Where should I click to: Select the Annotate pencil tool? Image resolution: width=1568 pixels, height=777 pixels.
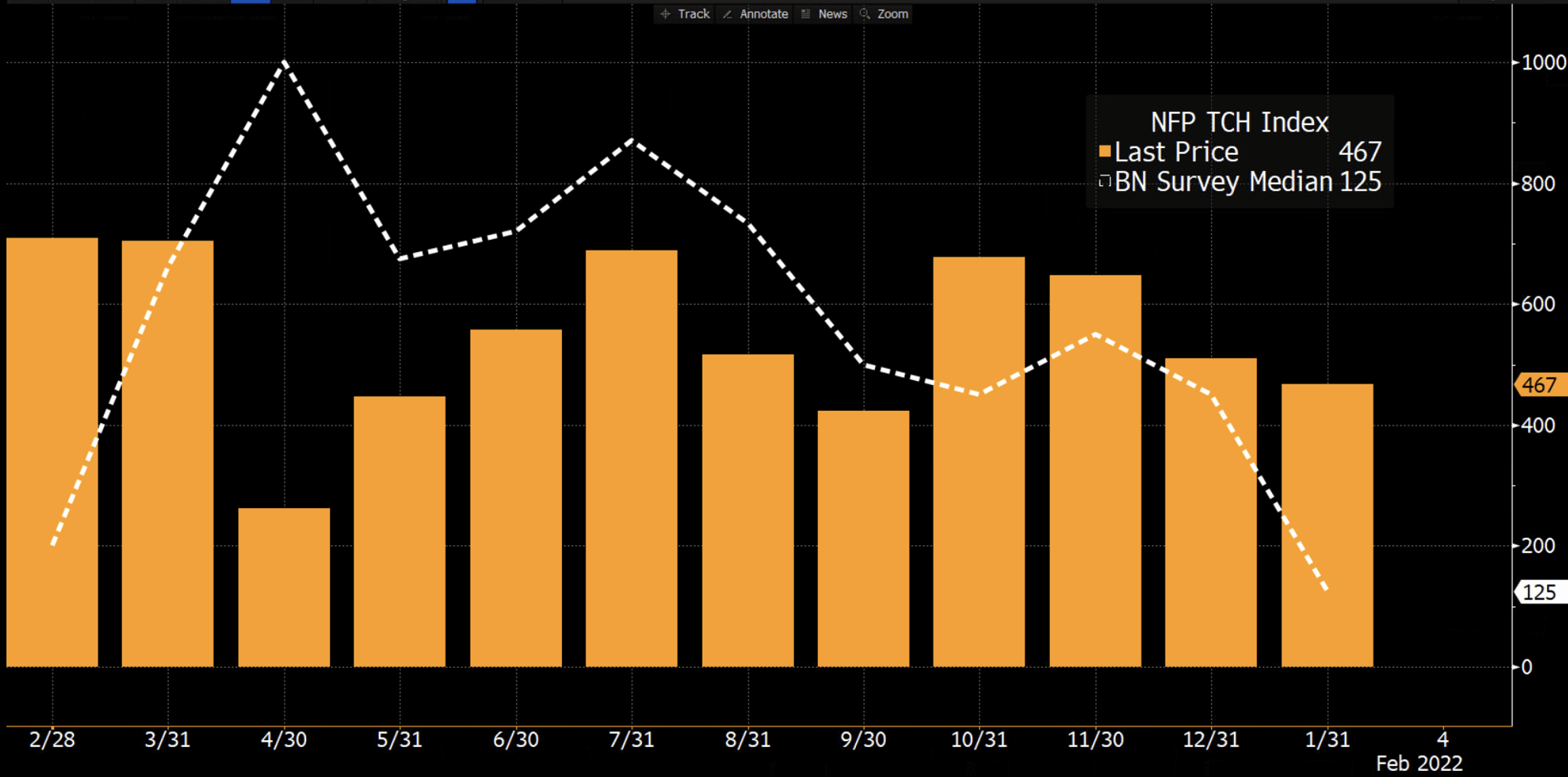(x=755, y=14)
